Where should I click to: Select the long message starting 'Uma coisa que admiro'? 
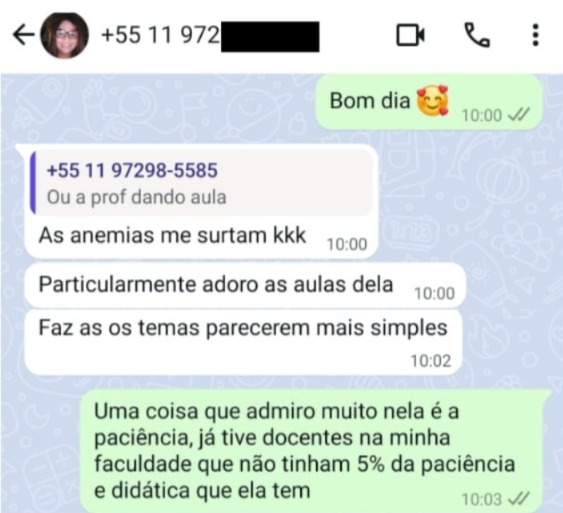click(x=316, y=450)
